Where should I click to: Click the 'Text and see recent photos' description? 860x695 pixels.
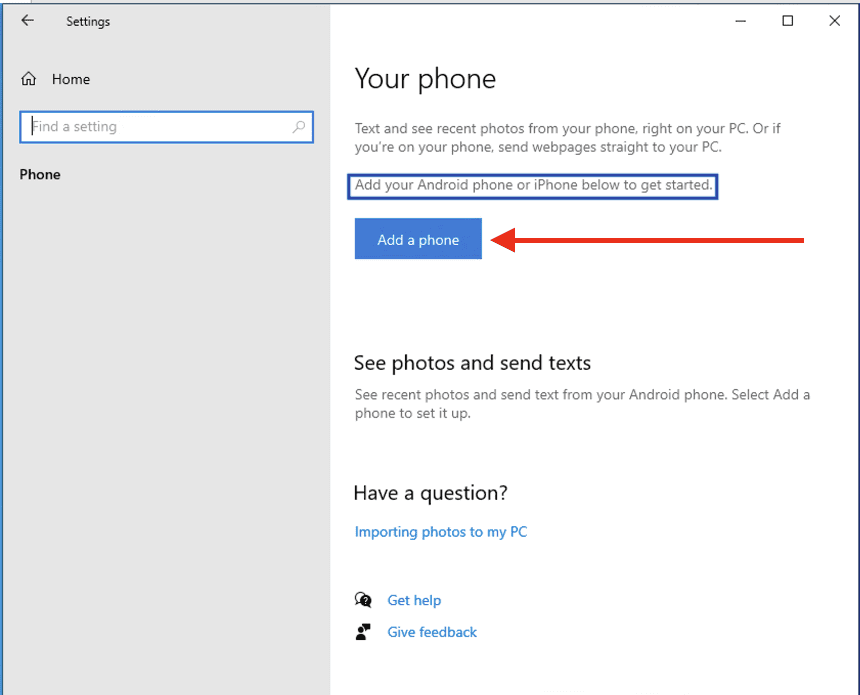point(567,138)
